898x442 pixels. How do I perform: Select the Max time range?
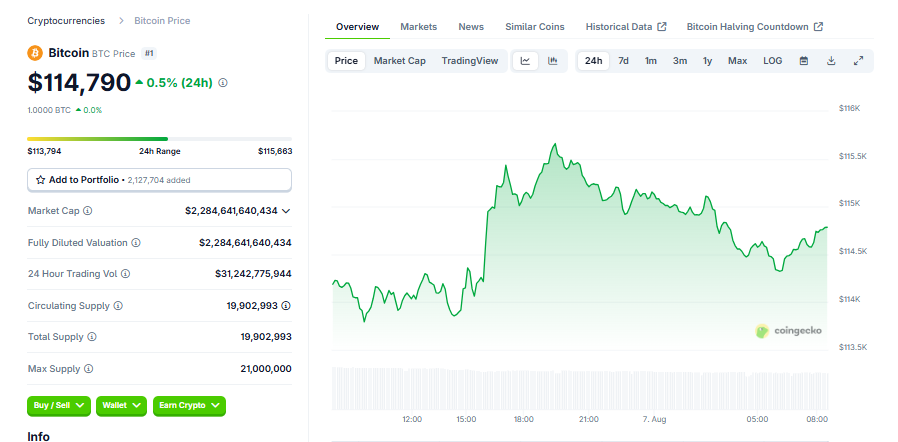click(x=738, y=61)
